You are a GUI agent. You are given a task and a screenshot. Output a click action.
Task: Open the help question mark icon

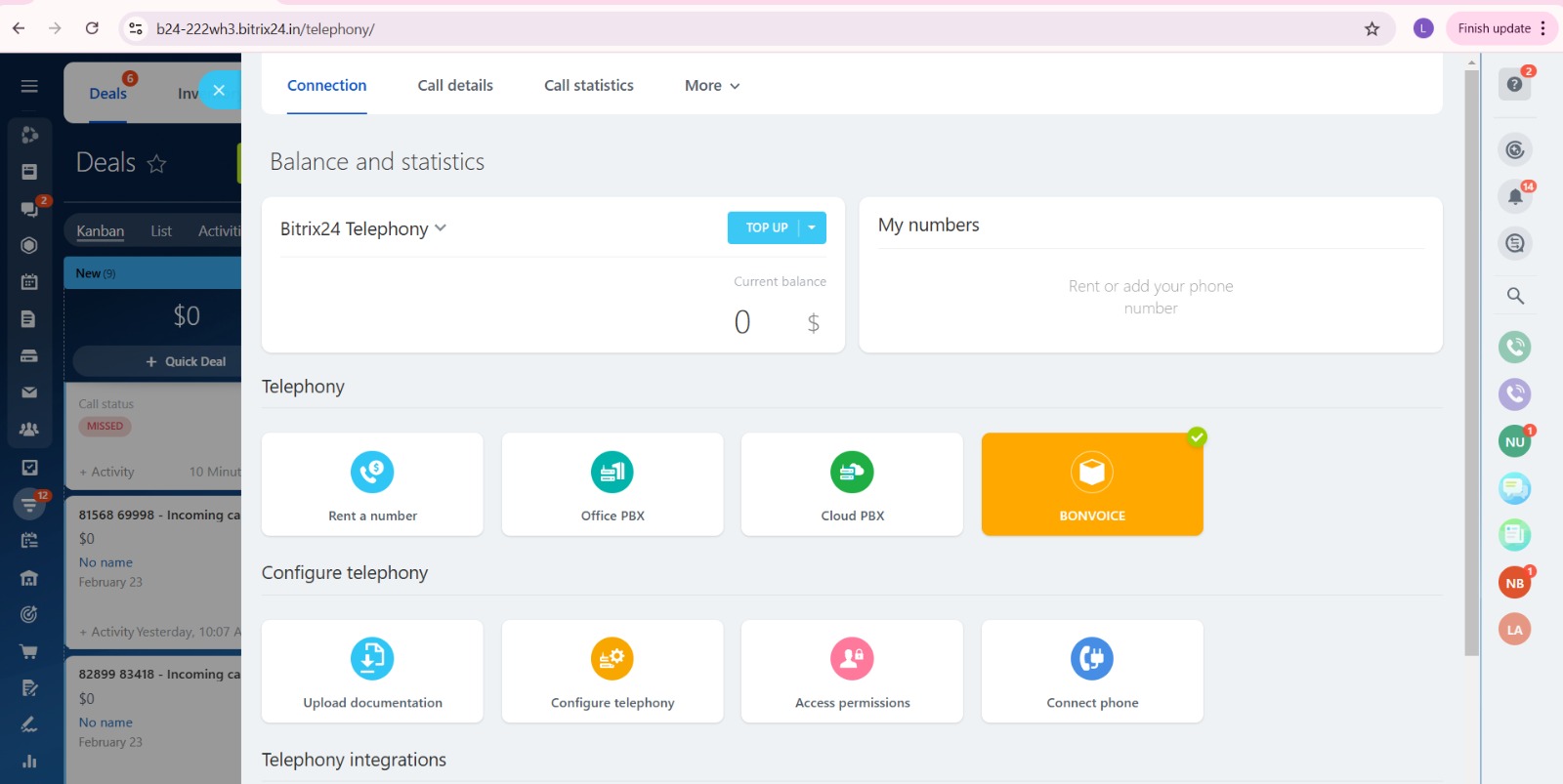1514,85
